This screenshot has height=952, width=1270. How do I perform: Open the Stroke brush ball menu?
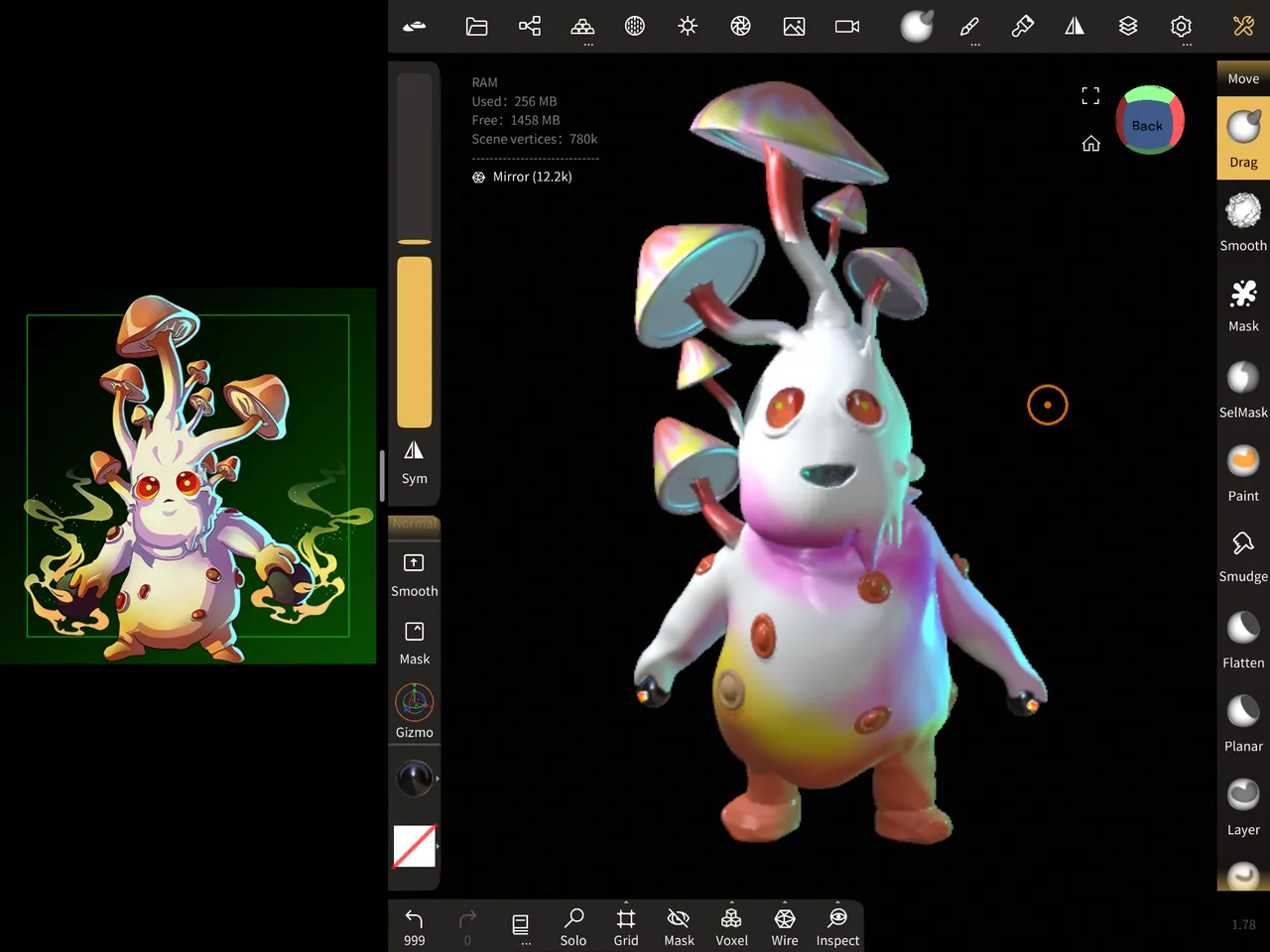pyautogui.click(x=917, y=26)
